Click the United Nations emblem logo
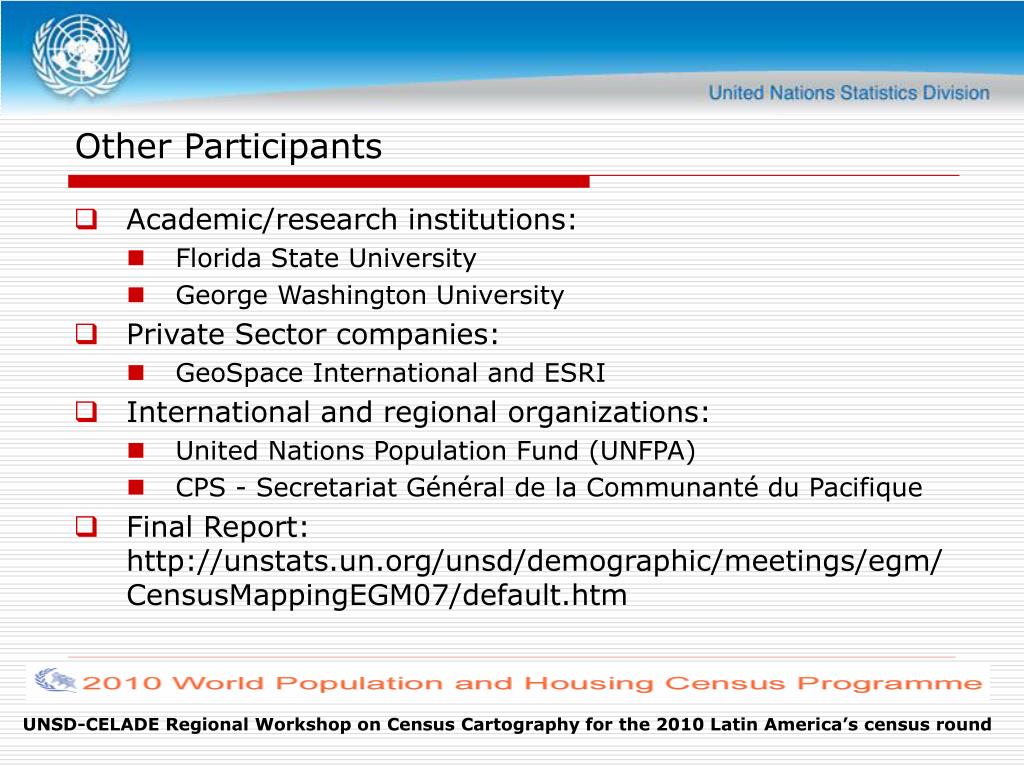 pyautogui.click(x=81, y=56)
